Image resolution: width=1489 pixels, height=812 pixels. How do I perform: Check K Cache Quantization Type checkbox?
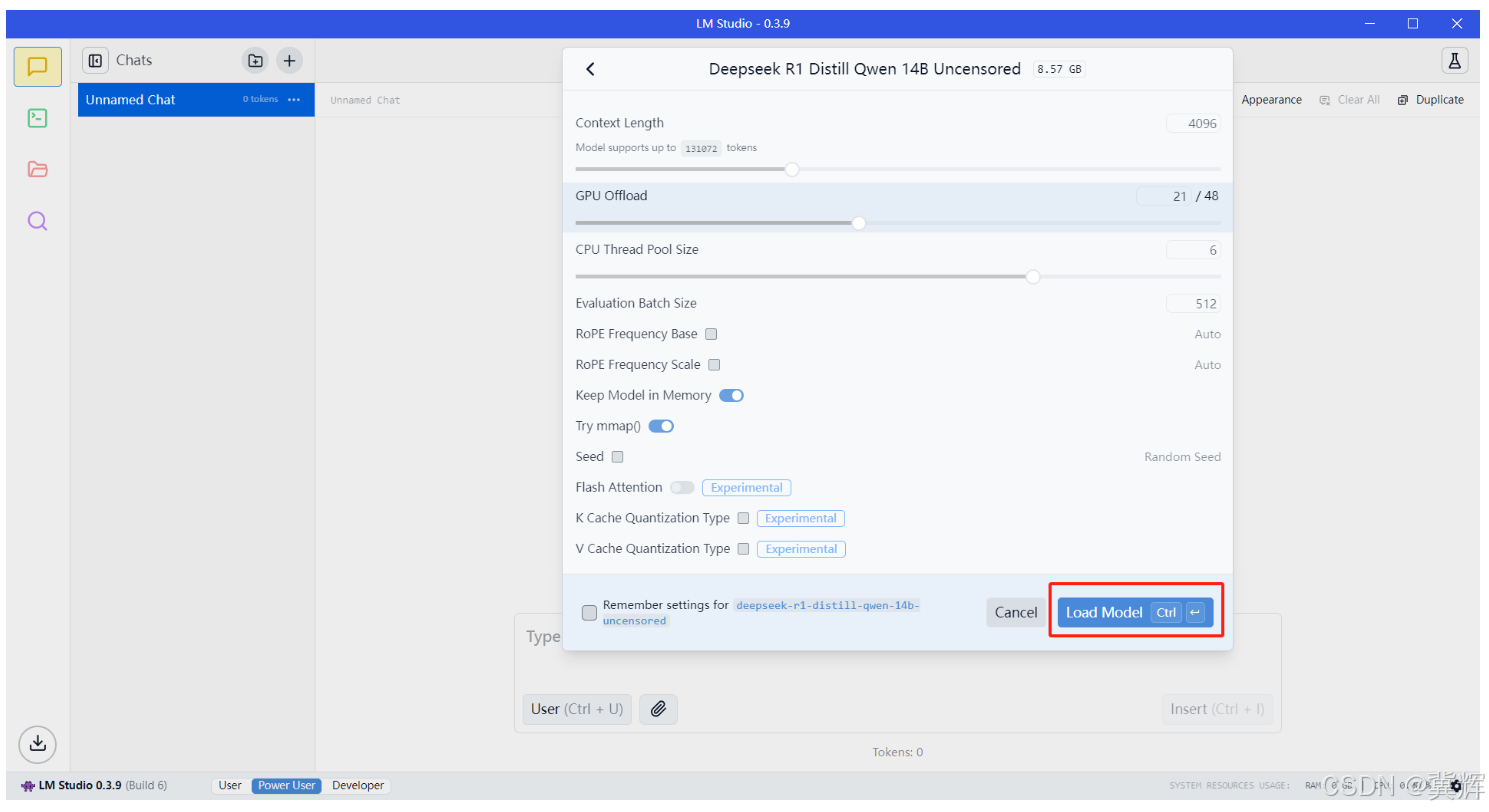743,519
